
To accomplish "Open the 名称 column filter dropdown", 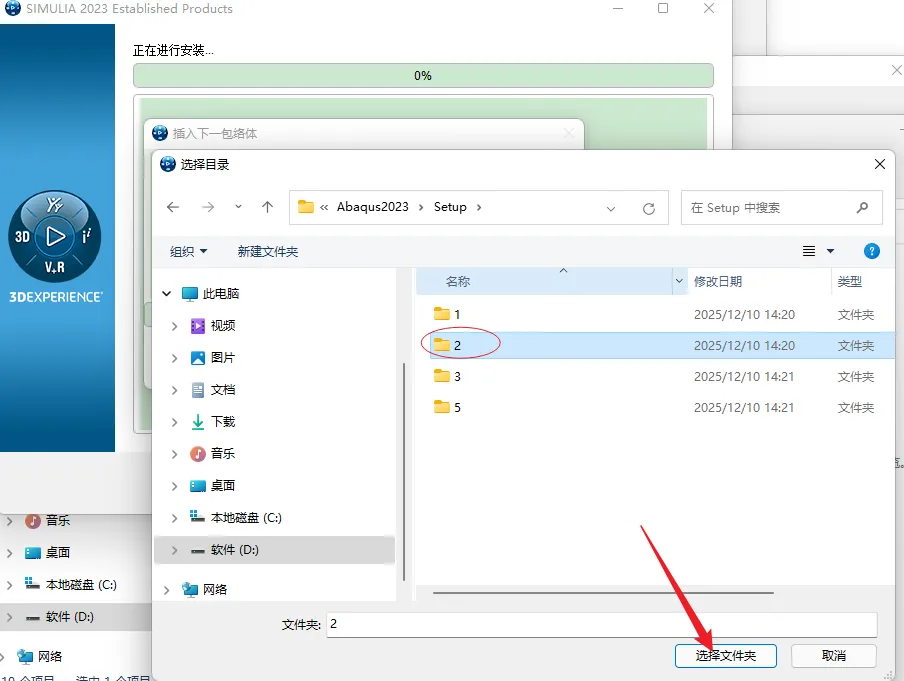I will (679, 281).
